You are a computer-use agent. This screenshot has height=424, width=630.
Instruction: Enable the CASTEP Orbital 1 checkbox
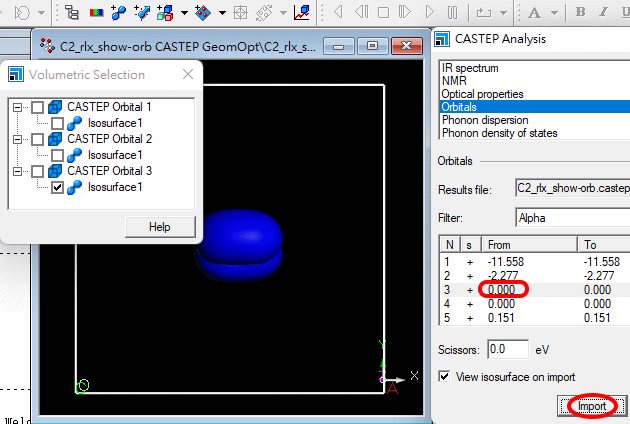[37, 107]
